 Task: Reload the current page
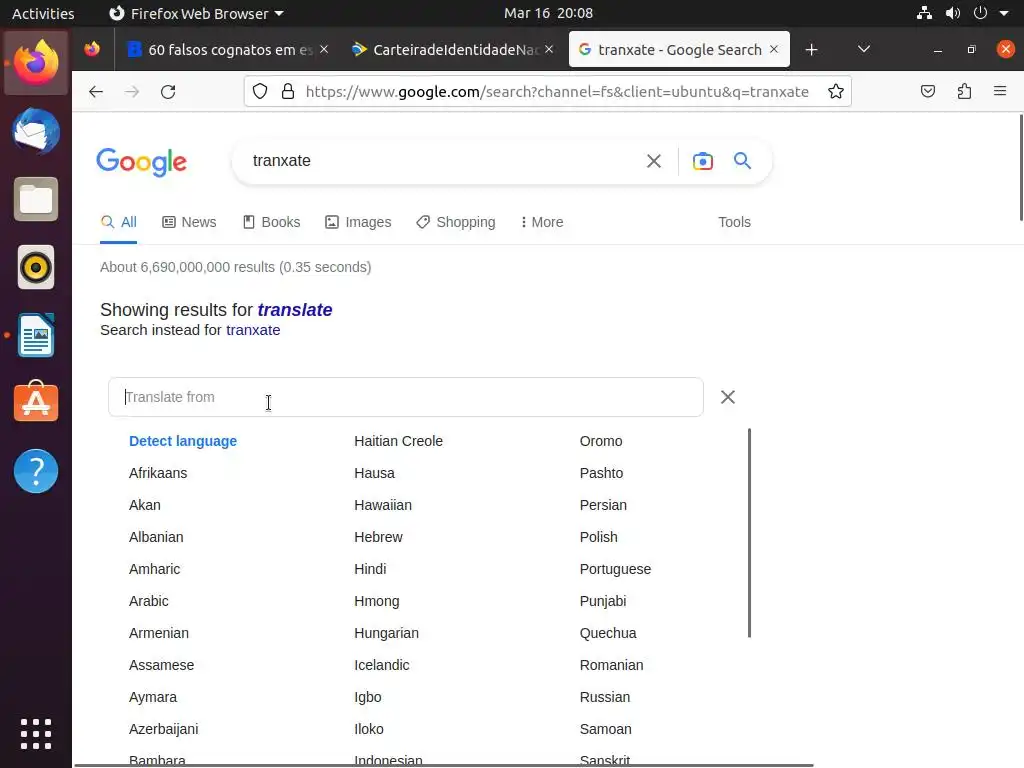point(168,91)
